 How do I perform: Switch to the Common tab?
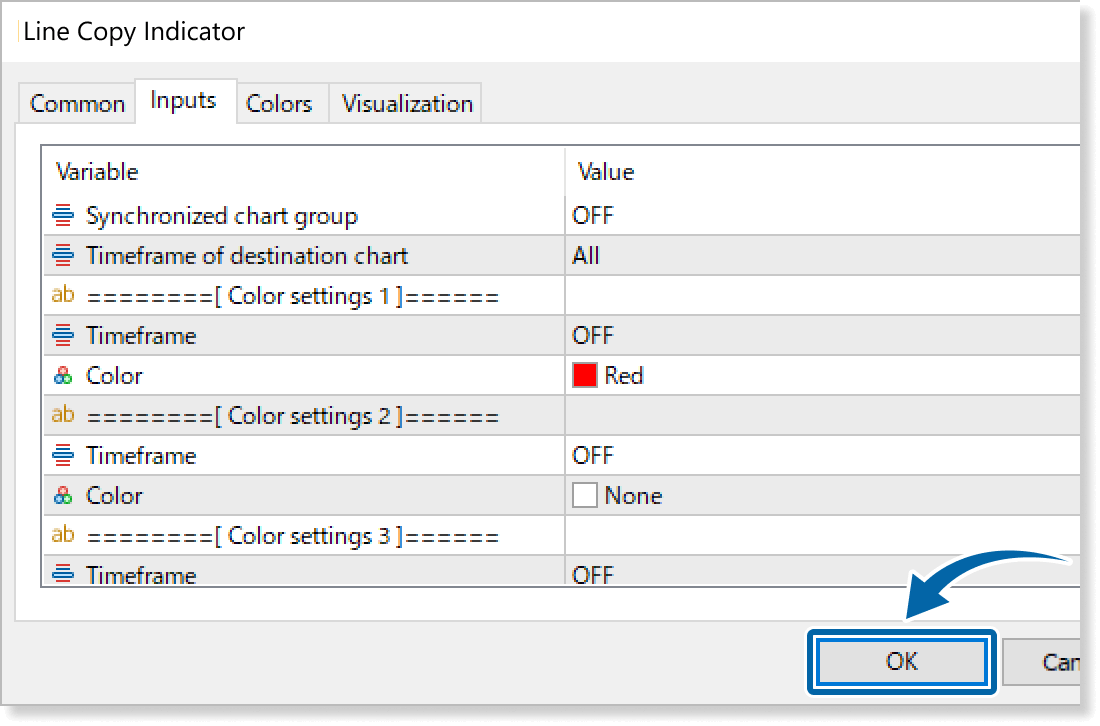pos(77,104)
